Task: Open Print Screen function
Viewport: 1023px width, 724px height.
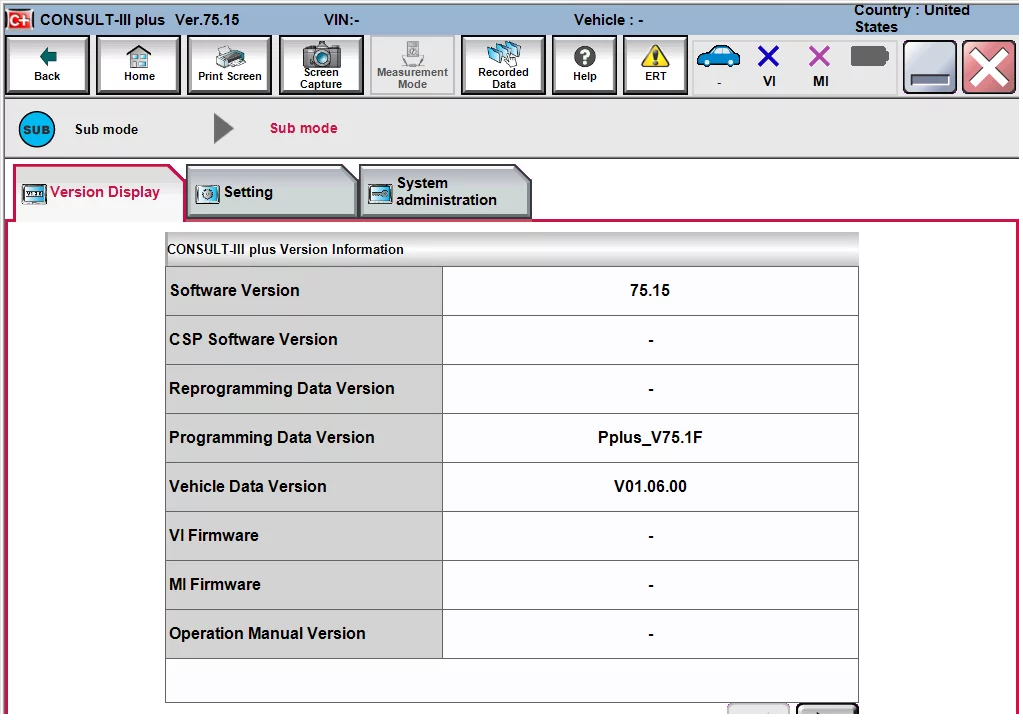Action: pos(229,64)
